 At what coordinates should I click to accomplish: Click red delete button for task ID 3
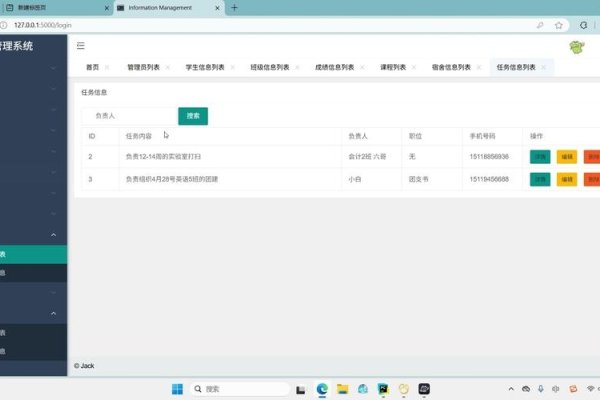tap(592, 179)
